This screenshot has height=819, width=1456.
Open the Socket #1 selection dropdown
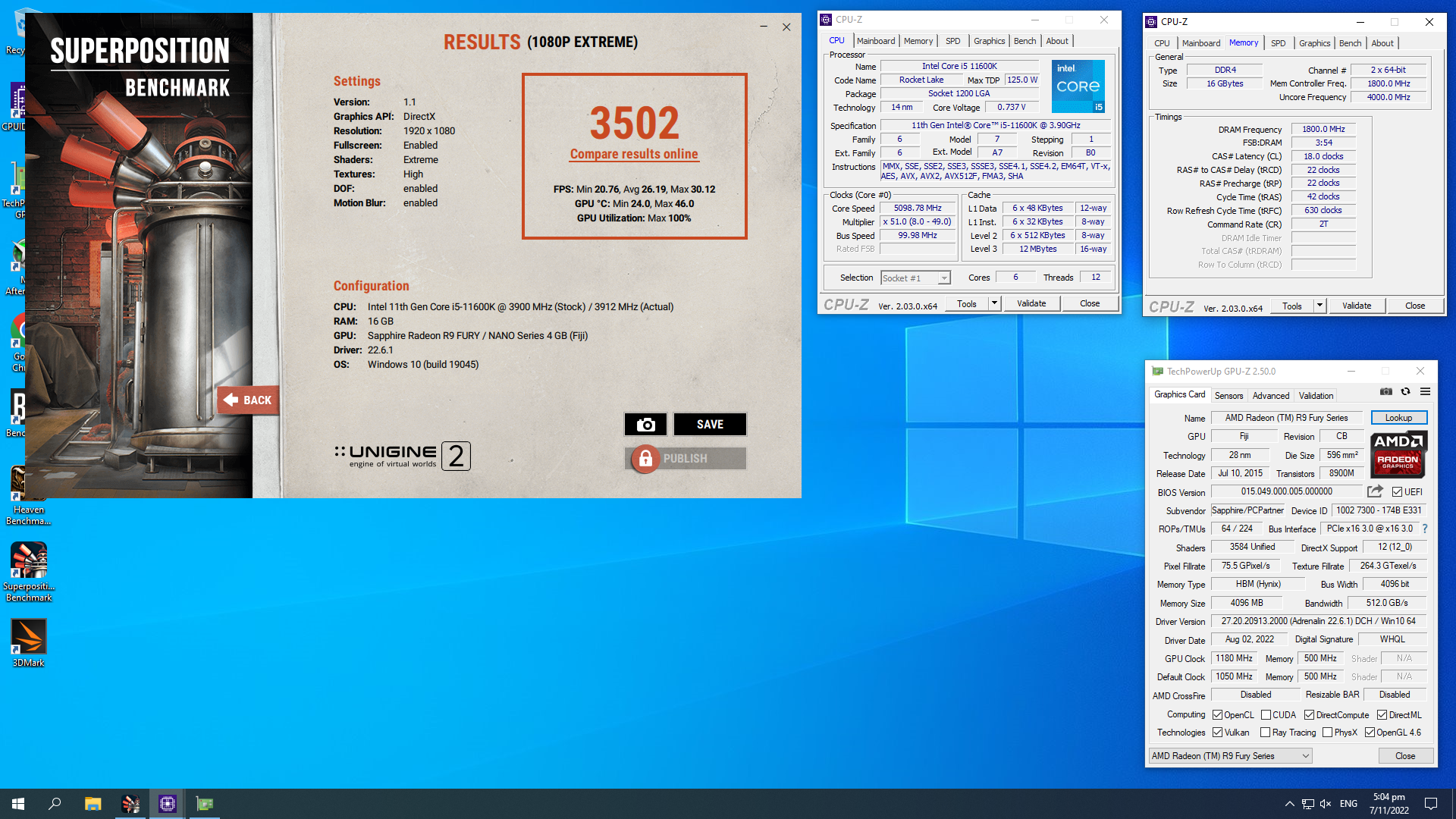[915, 278]
